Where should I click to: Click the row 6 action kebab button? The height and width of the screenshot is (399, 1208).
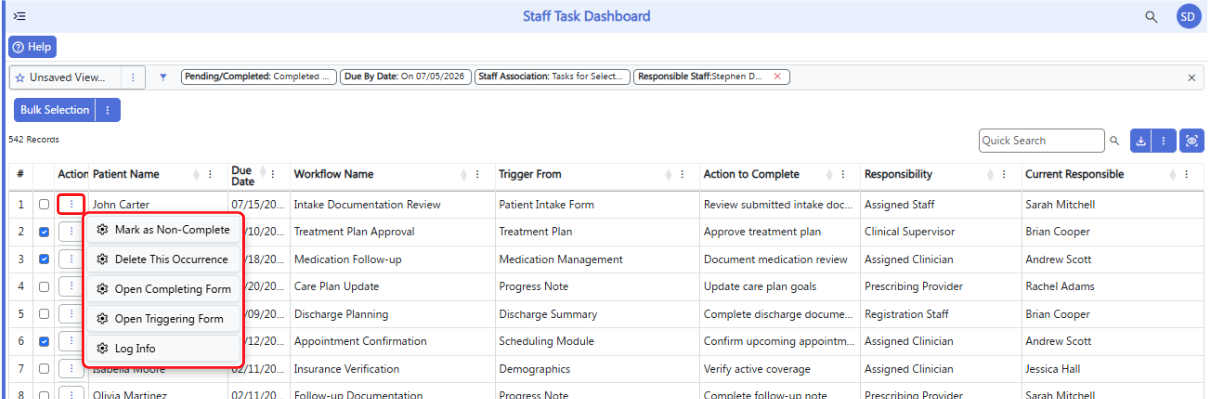click(x=70, y=342)
